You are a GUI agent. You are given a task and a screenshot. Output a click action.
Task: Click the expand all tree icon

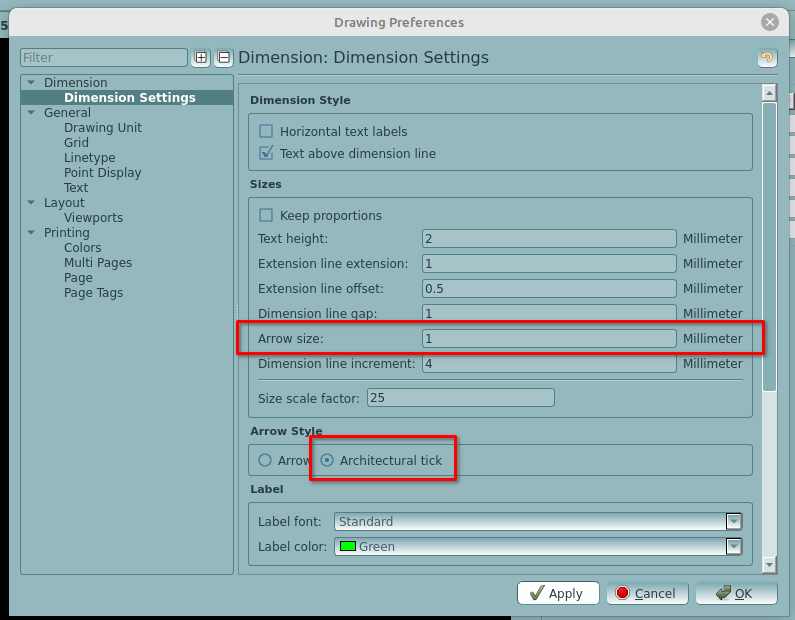point(201,58)
